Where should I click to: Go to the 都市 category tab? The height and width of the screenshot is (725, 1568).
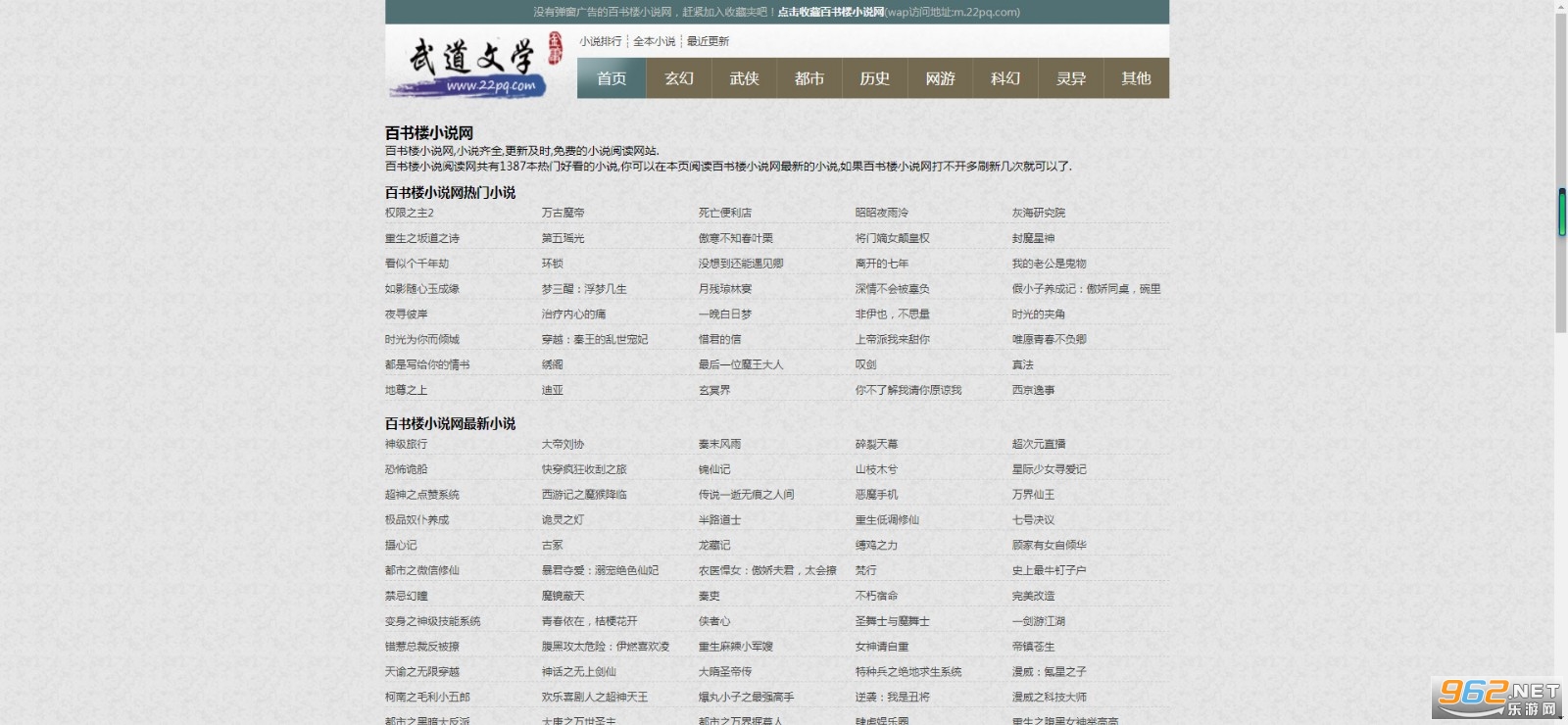pyautogui.click(x=809, y=78)
